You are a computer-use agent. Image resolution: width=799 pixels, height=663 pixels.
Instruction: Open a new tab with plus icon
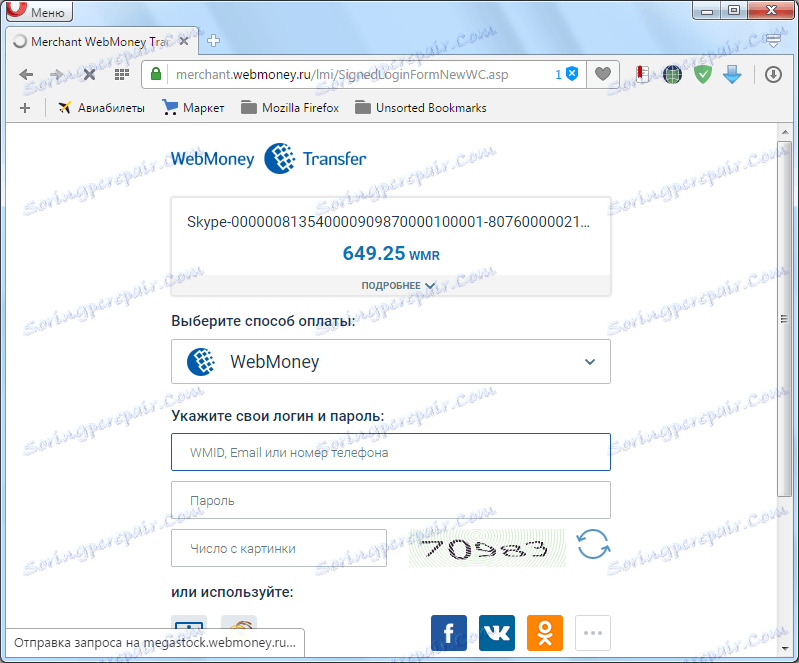(x=213, y=41)
